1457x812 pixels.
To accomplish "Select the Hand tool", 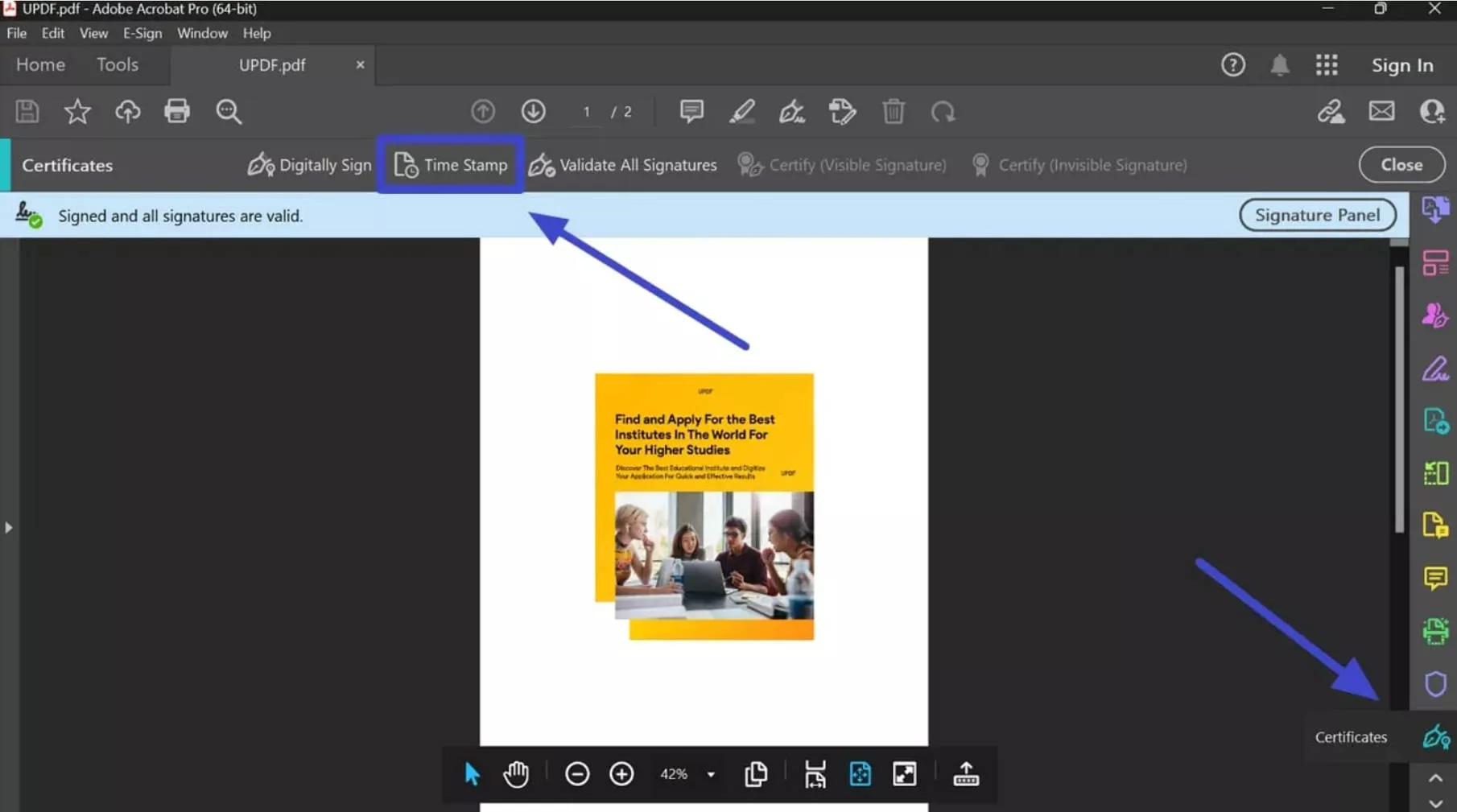I will pos(515,773).
